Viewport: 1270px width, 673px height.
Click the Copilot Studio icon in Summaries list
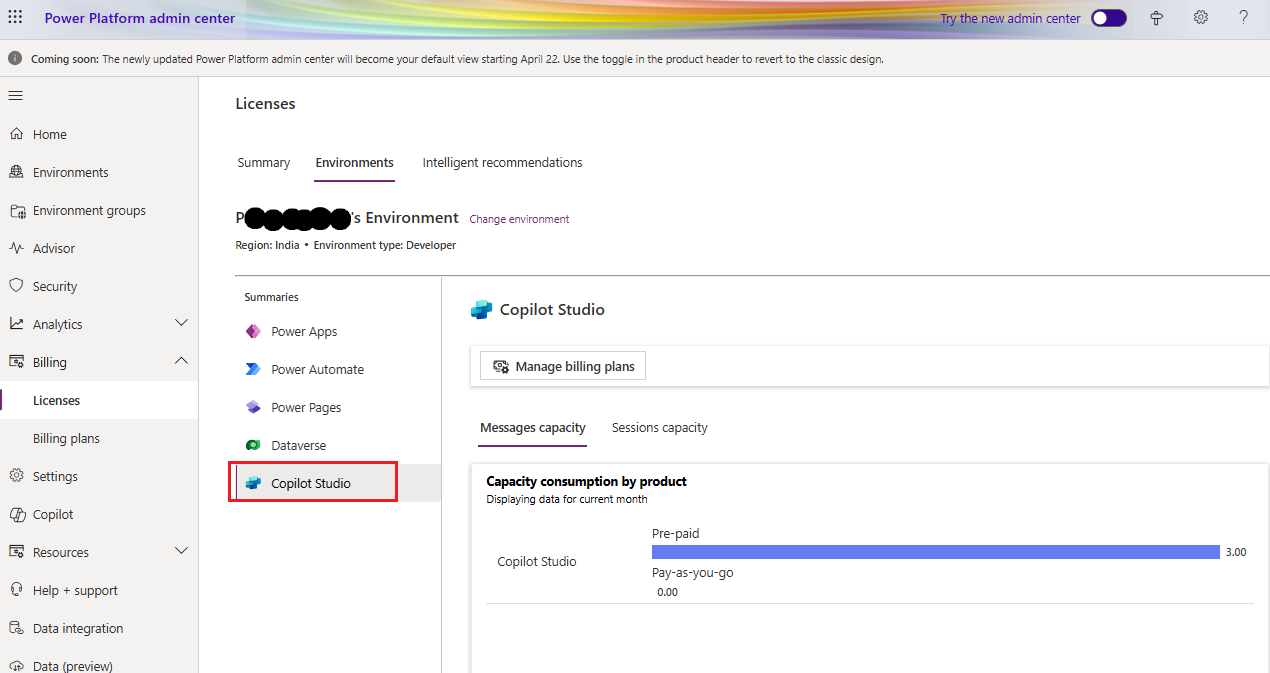[x=253, y=483]
